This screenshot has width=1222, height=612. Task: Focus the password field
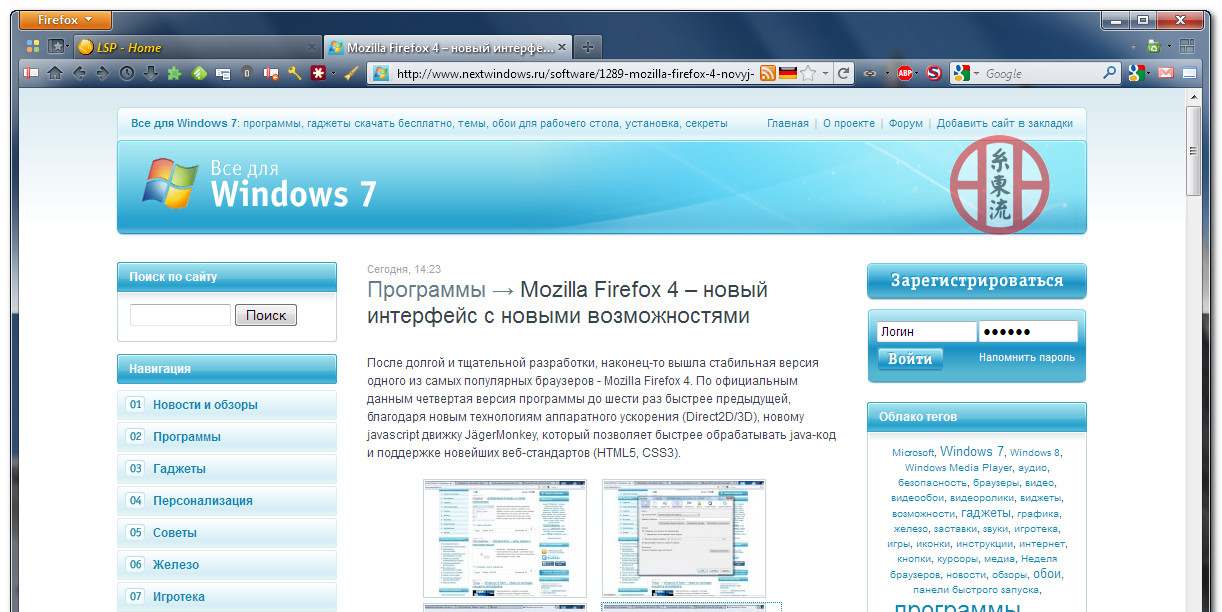point(1028,331)
